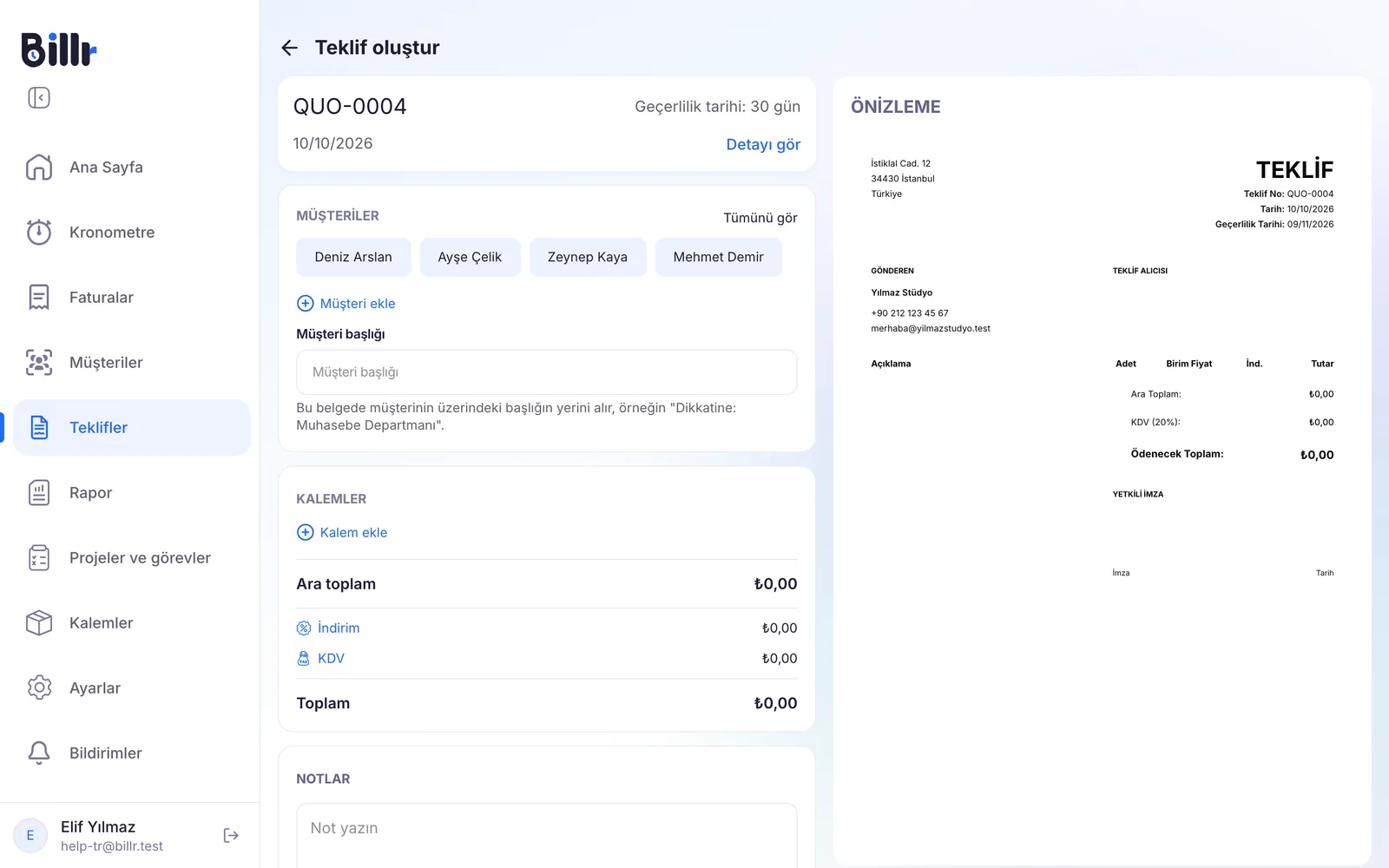
Task: Open Projeler ve görevler section
Action: (132, 557)
